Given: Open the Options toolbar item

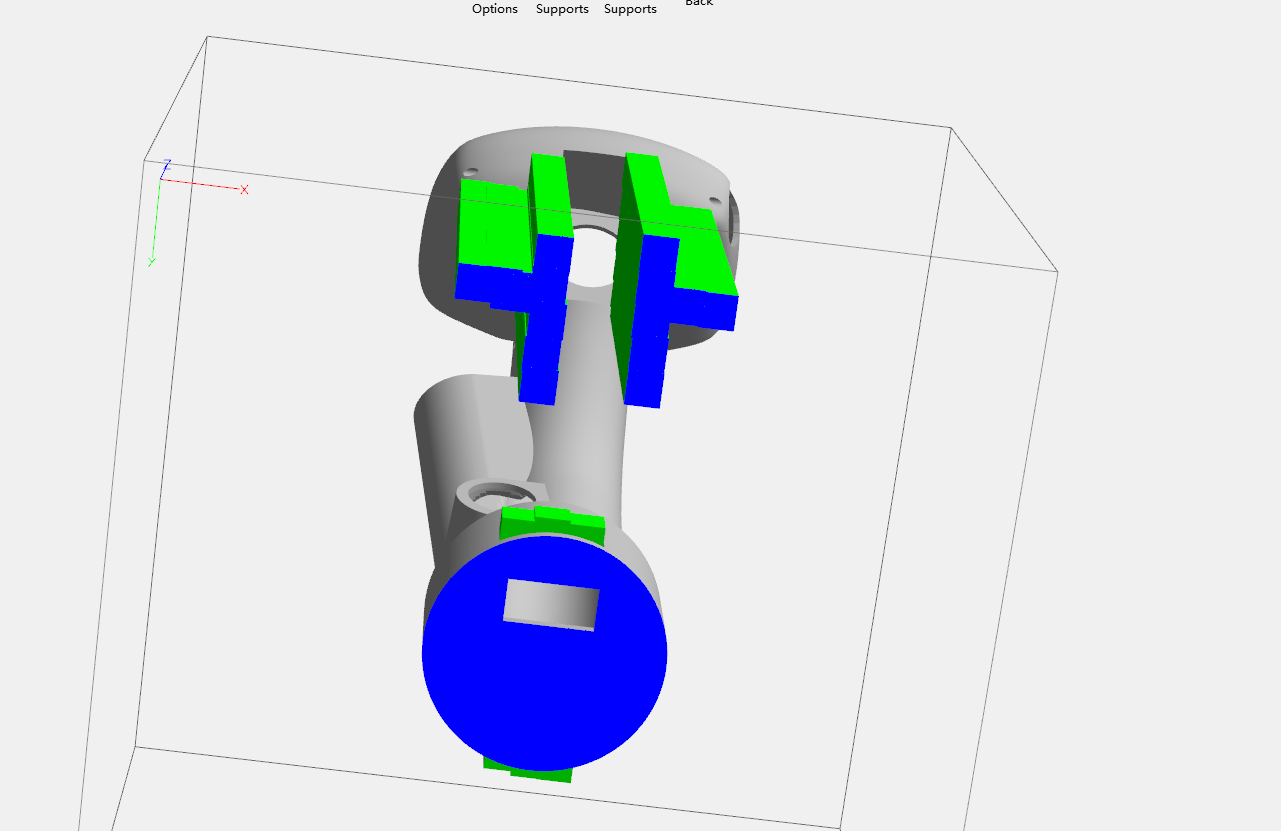Looking at the screenshot, I should point(495,9).
